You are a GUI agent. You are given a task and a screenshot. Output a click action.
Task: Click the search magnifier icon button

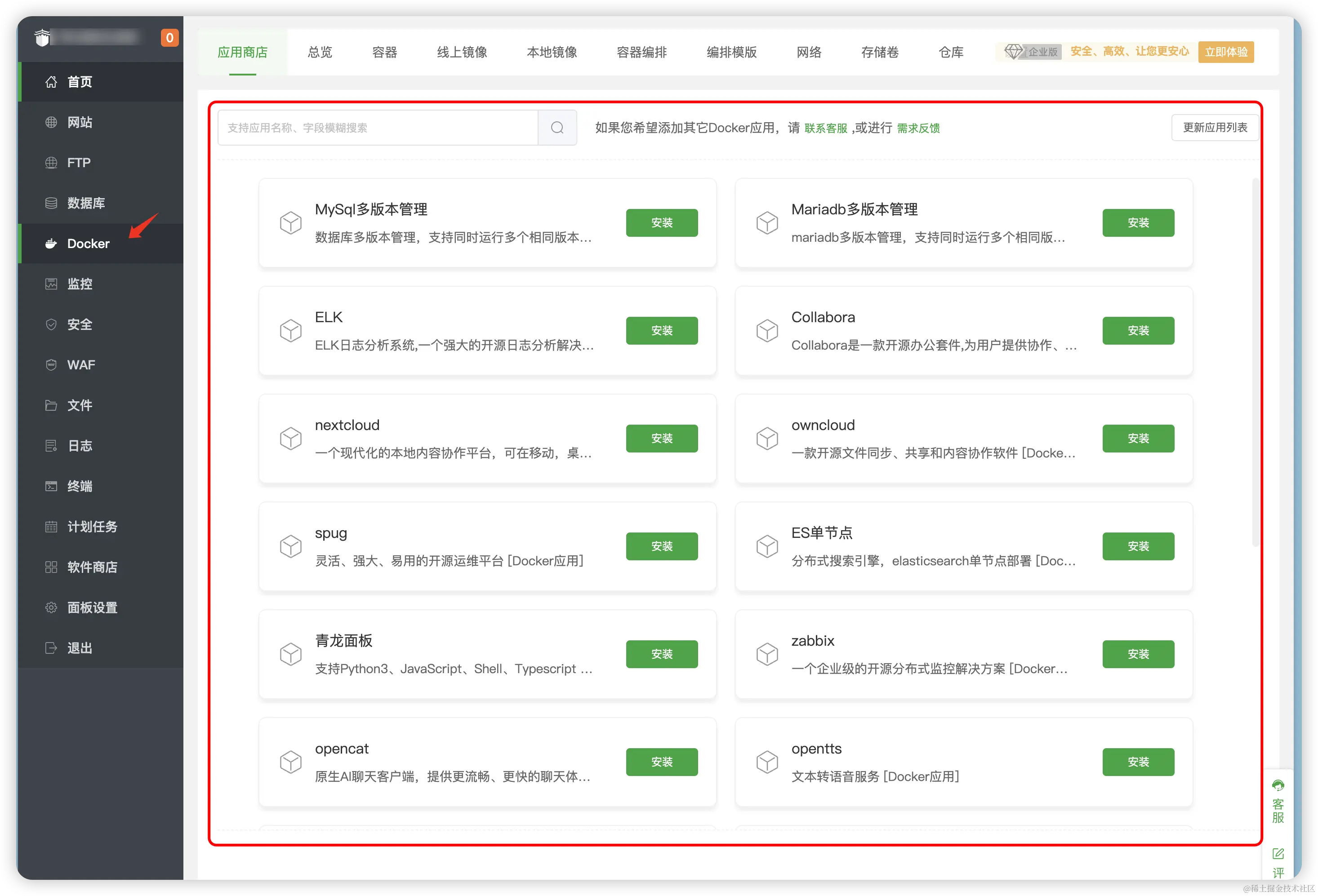557,128
